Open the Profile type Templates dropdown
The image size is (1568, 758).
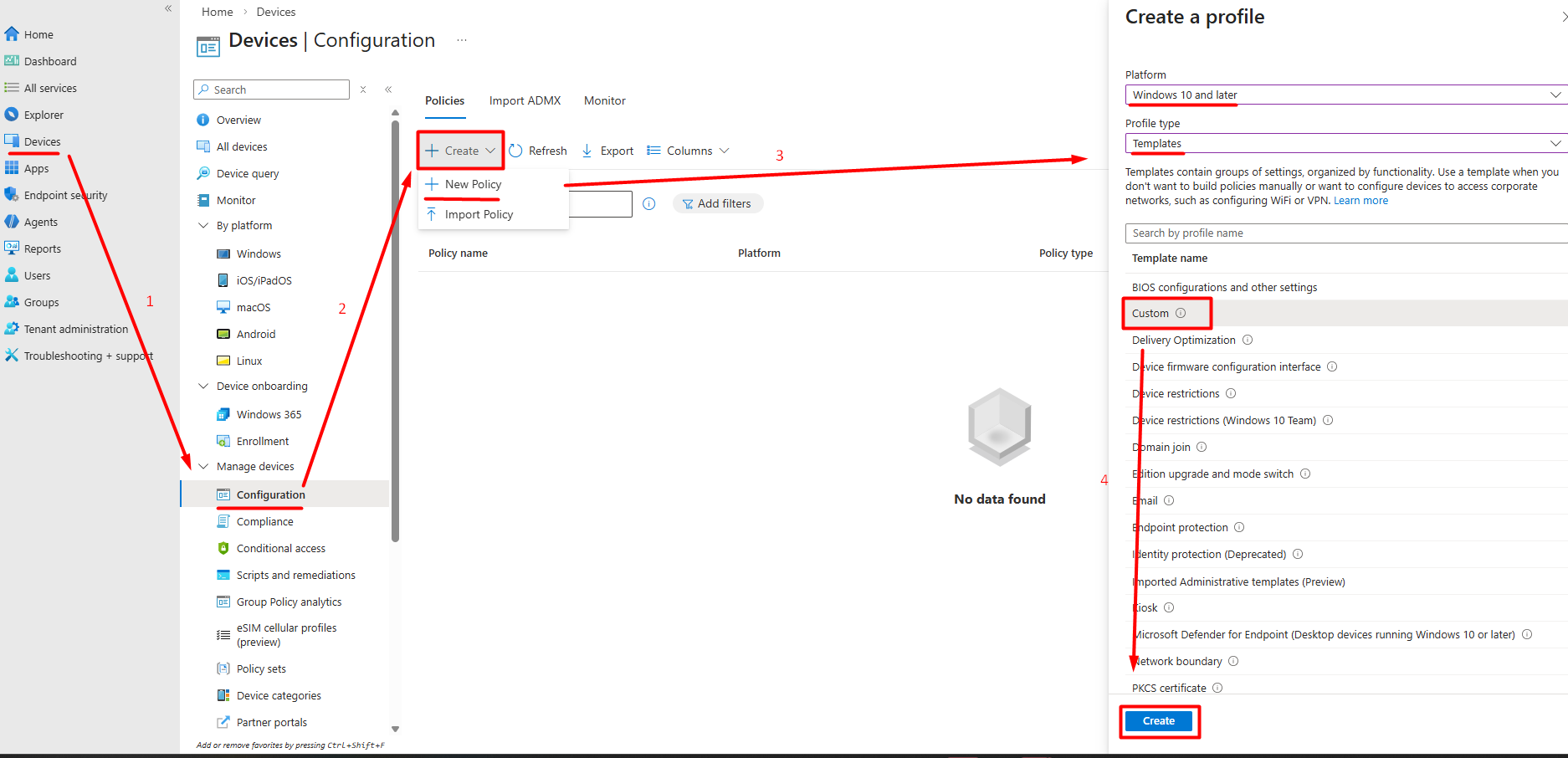pyautogui.click(x=1344, y=143)
